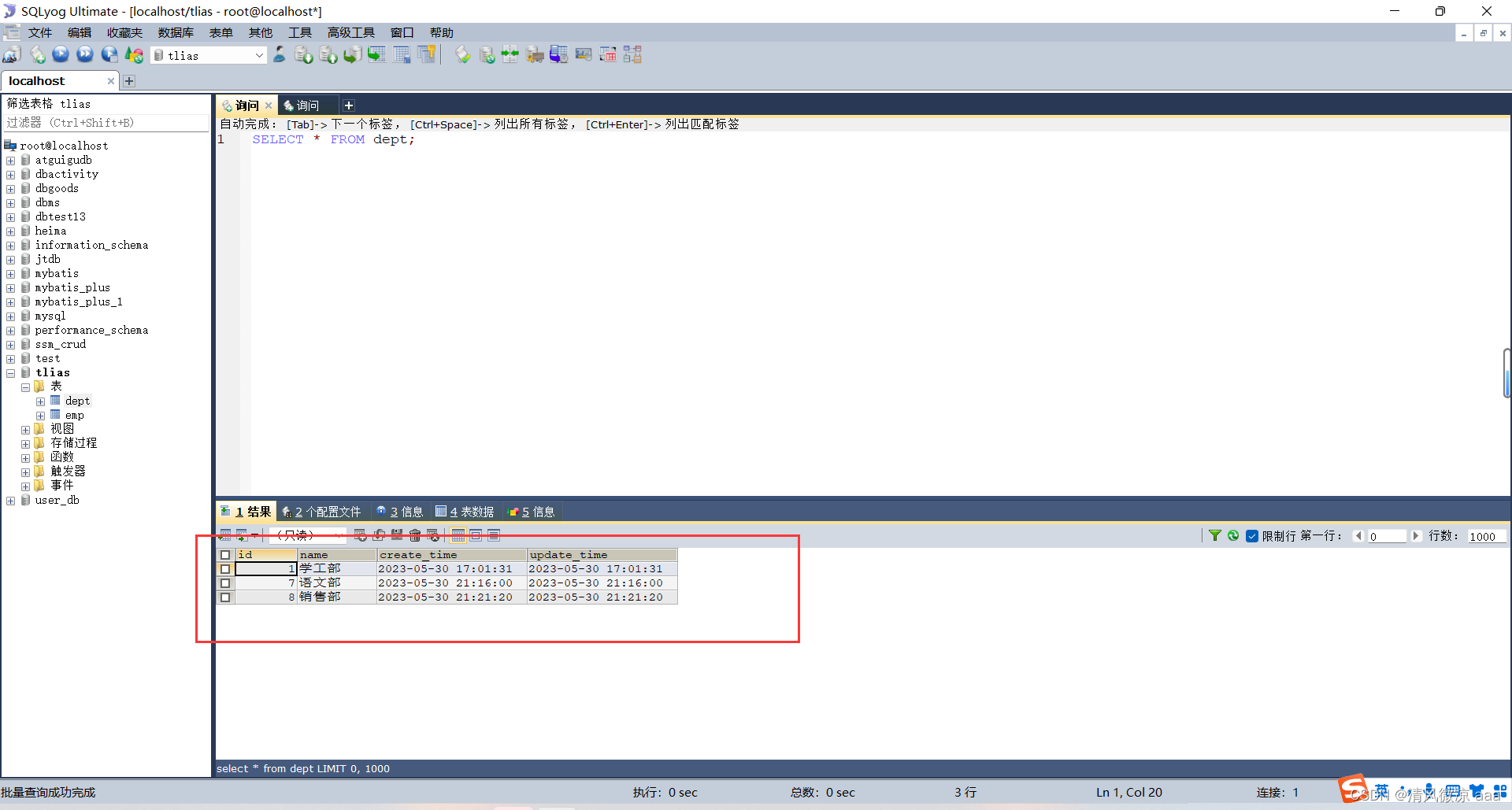Expand the mybatis_plus database node

pos(11,288)
